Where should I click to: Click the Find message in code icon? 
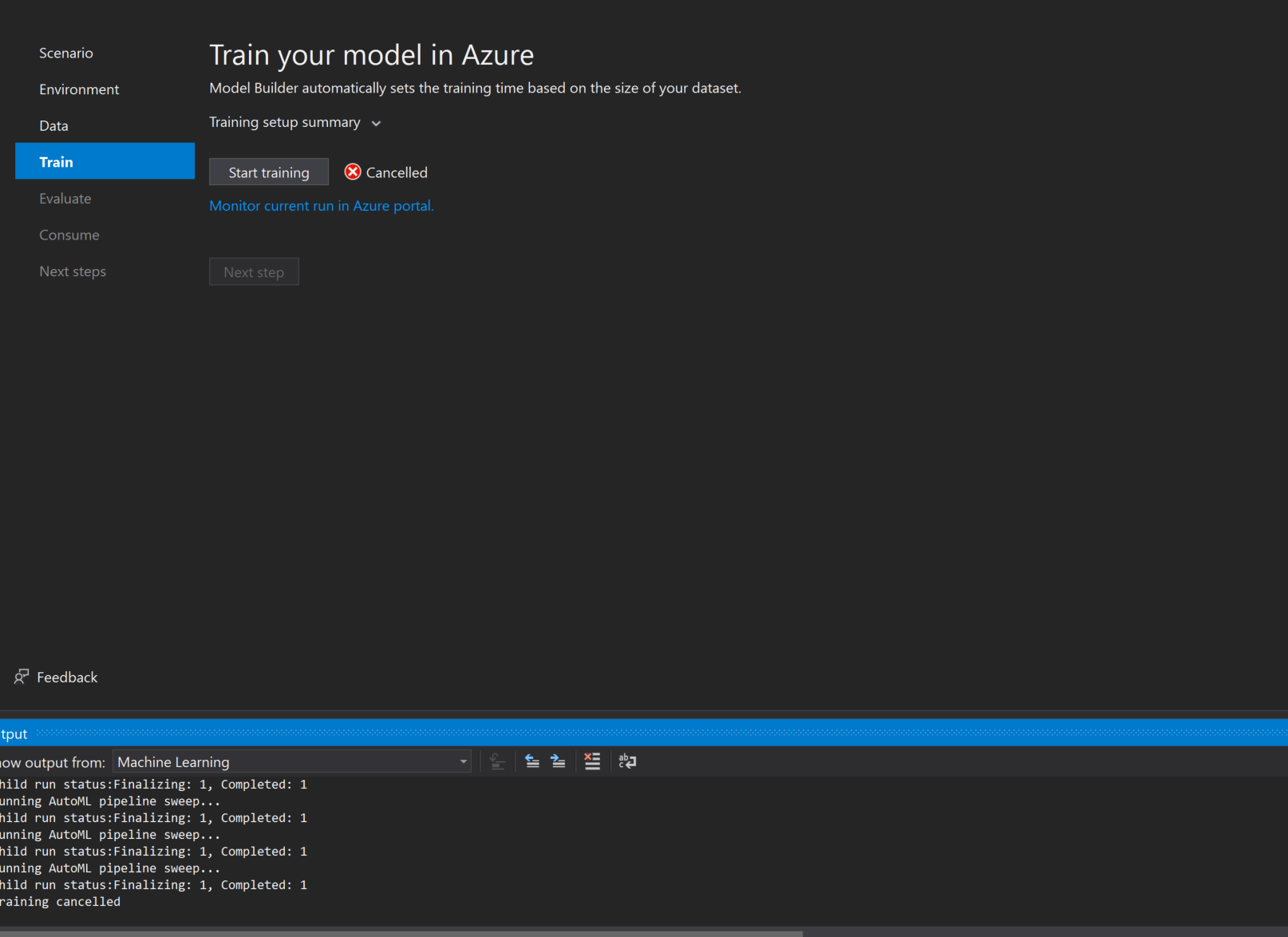[x=497, y=761]
